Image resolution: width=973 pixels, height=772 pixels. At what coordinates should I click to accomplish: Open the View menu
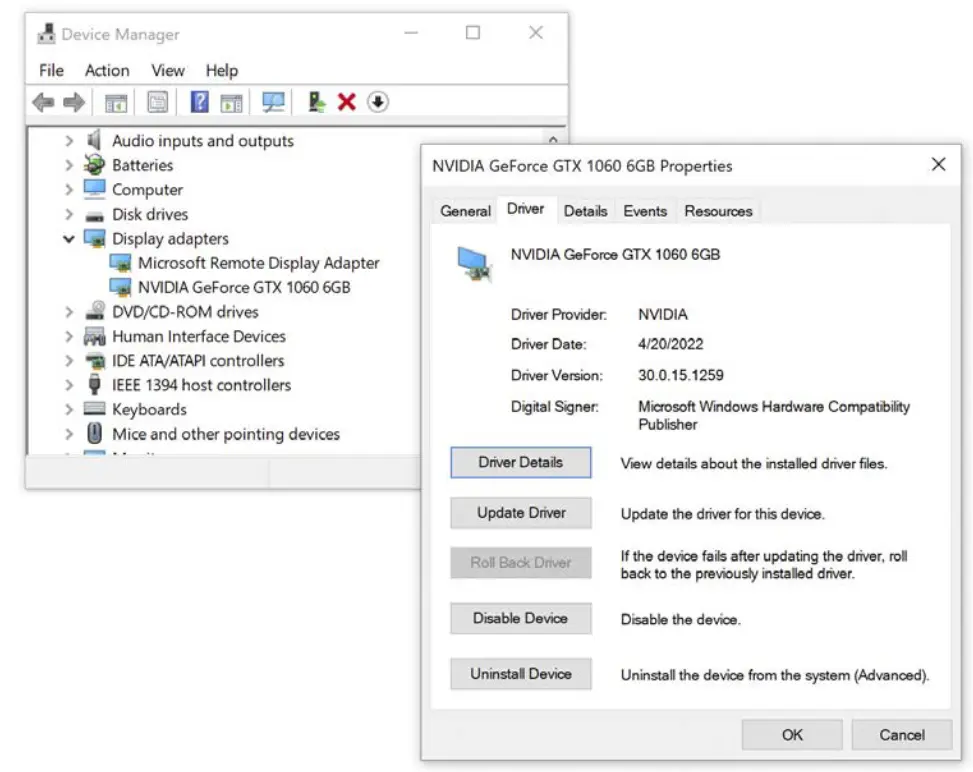167,70
